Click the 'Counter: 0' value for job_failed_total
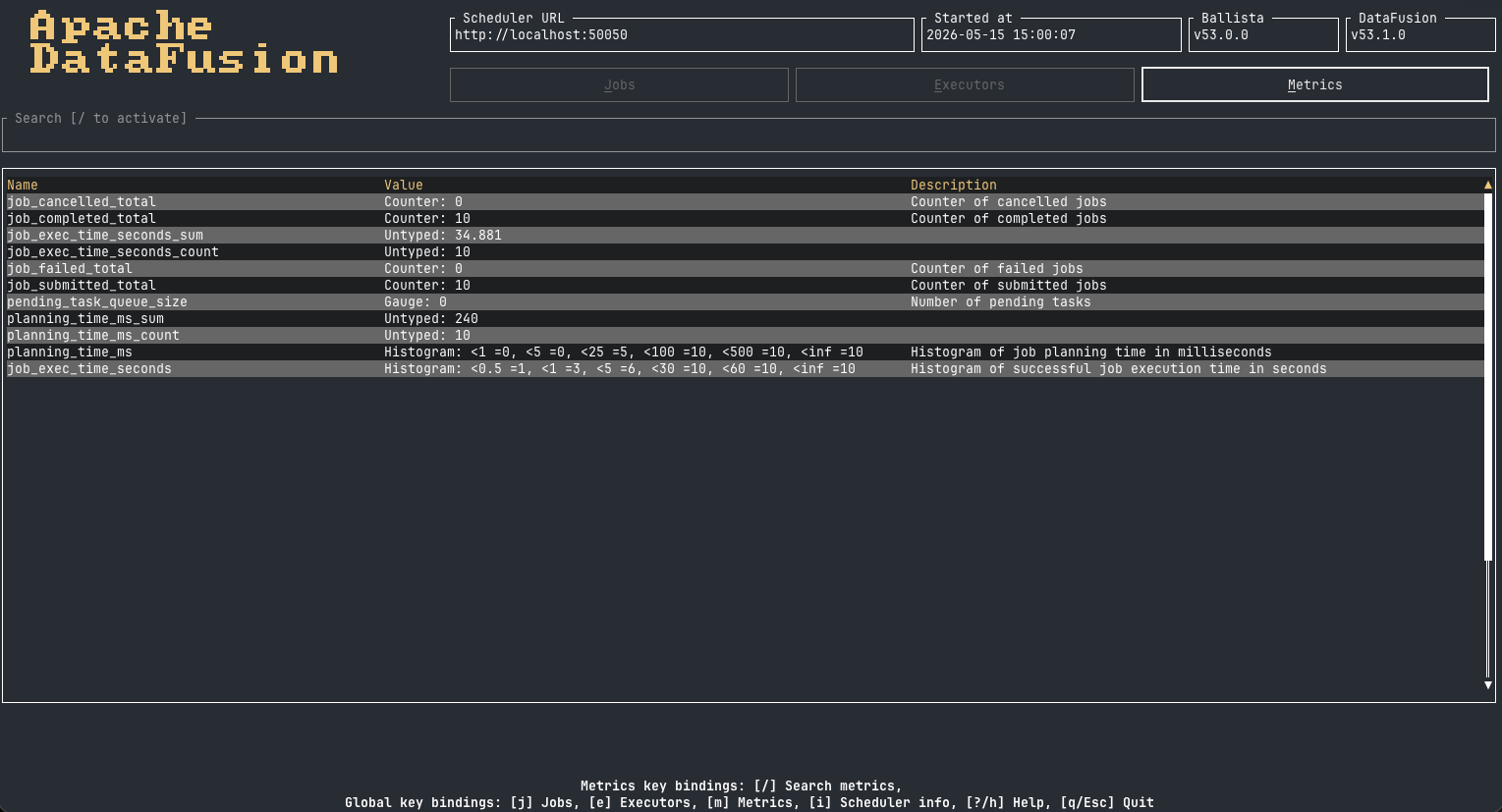Viewport: 1502px width, 812px height. [x=423, y=268]
